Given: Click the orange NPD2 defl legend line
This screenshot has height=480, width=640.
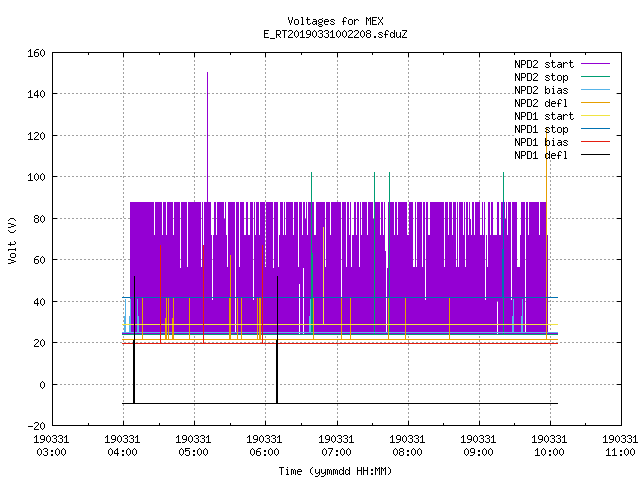Looking at the screenshot, I should (x=595, y=102).
